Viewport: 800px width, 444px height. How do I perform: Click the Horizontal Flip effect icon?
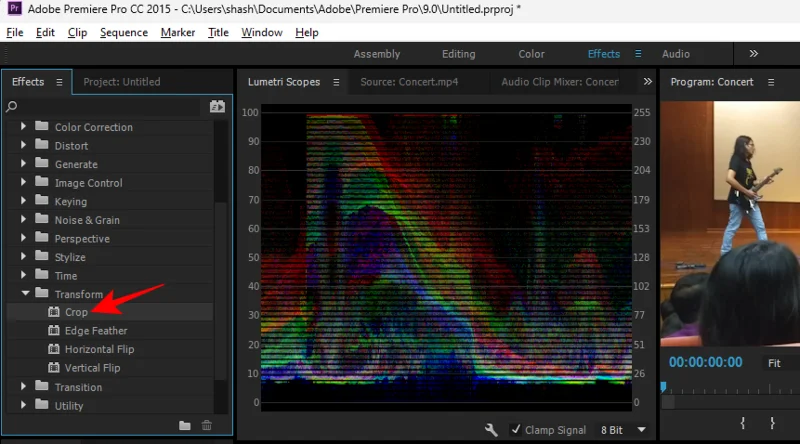point(55,350)
